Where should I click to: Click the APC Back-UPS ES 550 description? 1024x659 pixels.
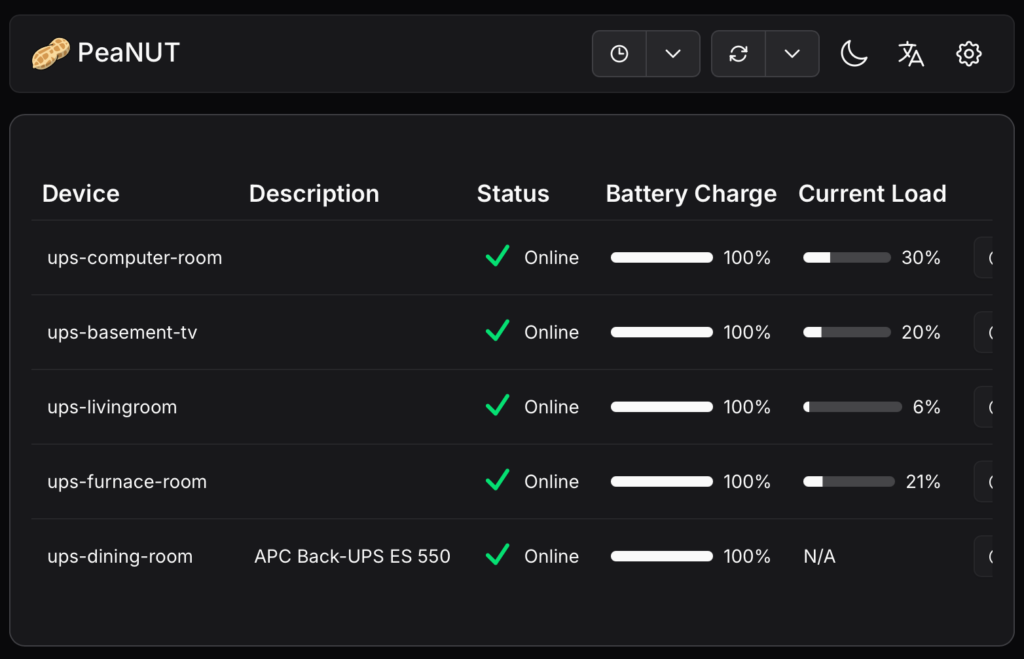point(352,556)
